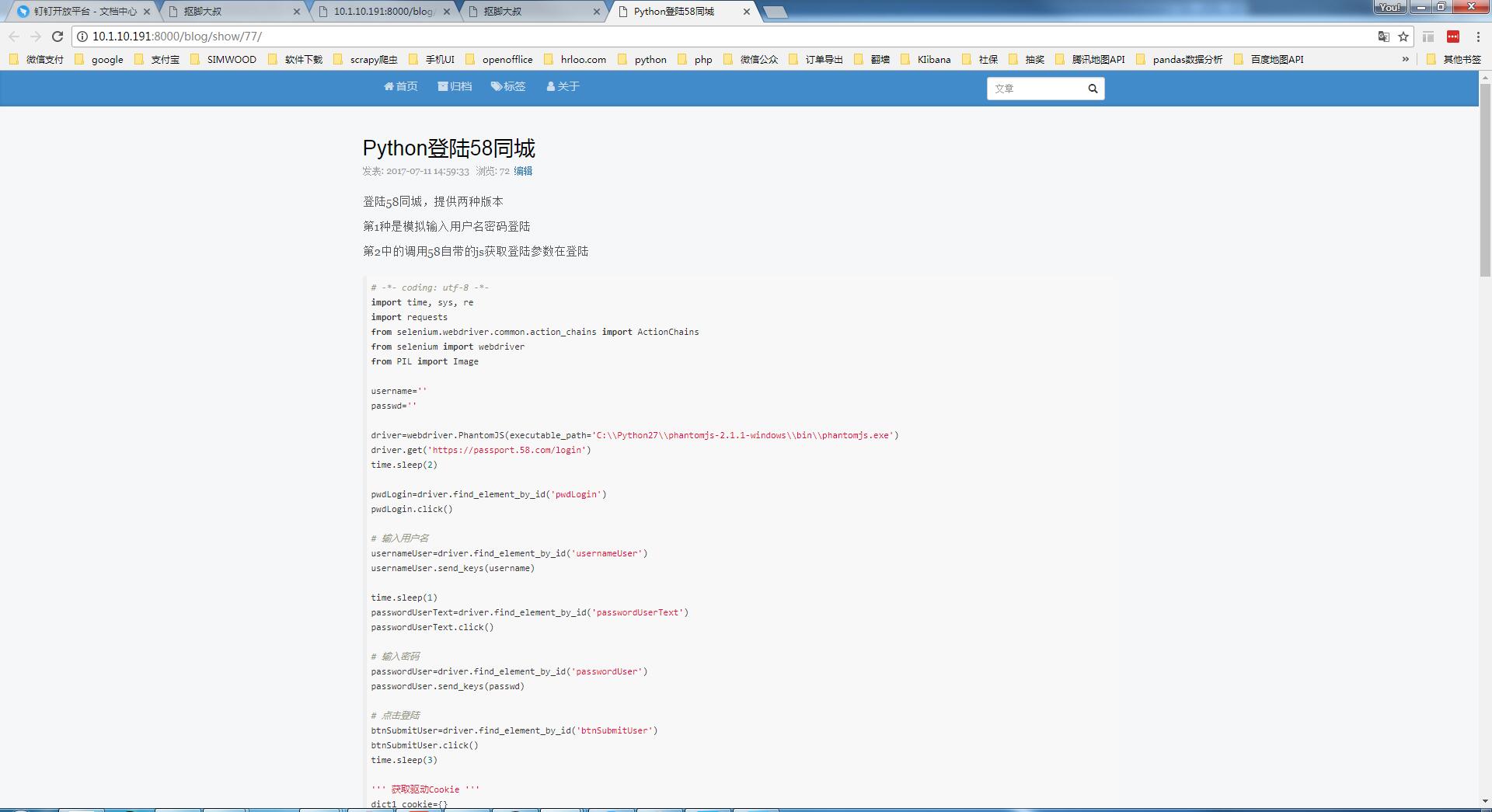Open the 社保 bookmark folder
Viewport: 1492px width, 812px height.
(x=980, y=59)
